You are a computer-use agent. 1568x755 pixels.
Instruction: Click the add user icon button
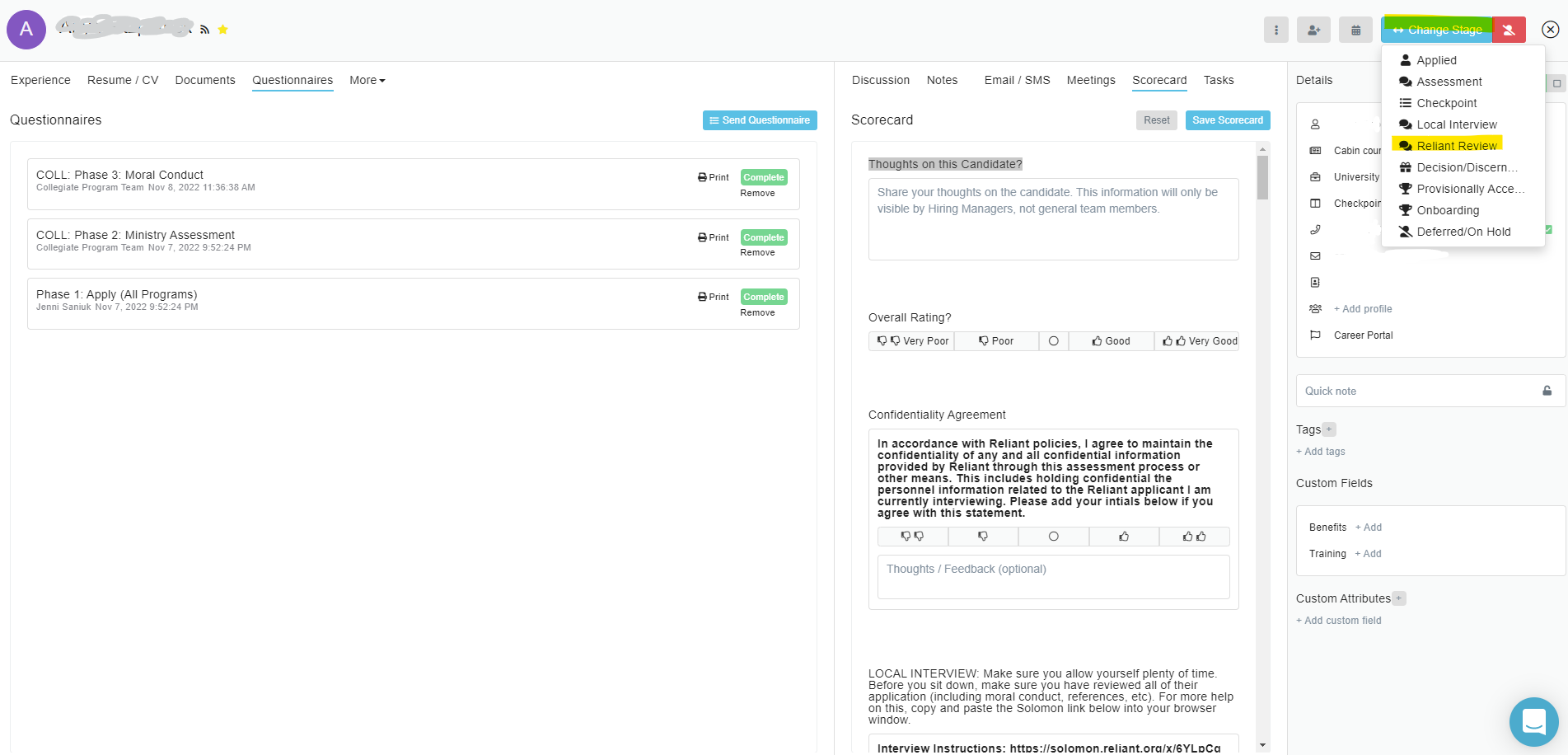pyautogui.click(x=1313, y=30)
